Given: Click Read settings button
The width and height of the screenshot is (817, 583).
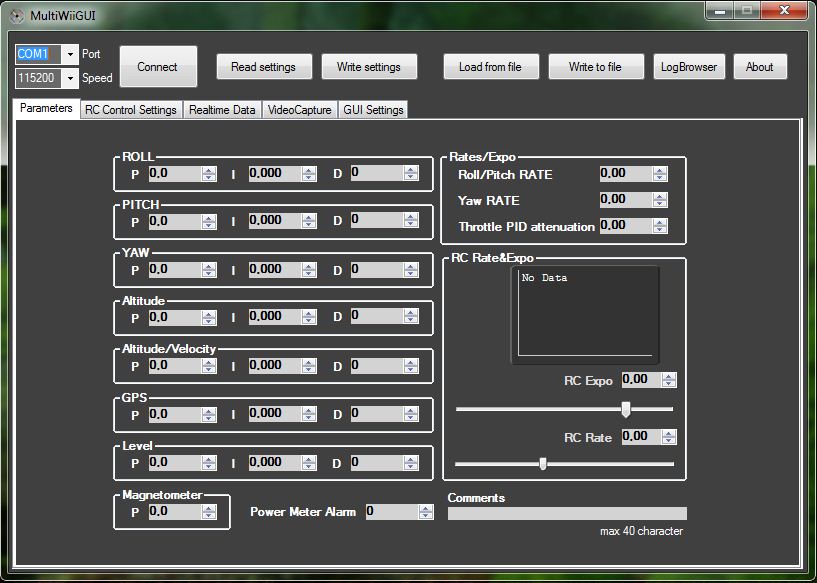Looking at the screenshot, I should pyautogui.click(x=264, y=67).
